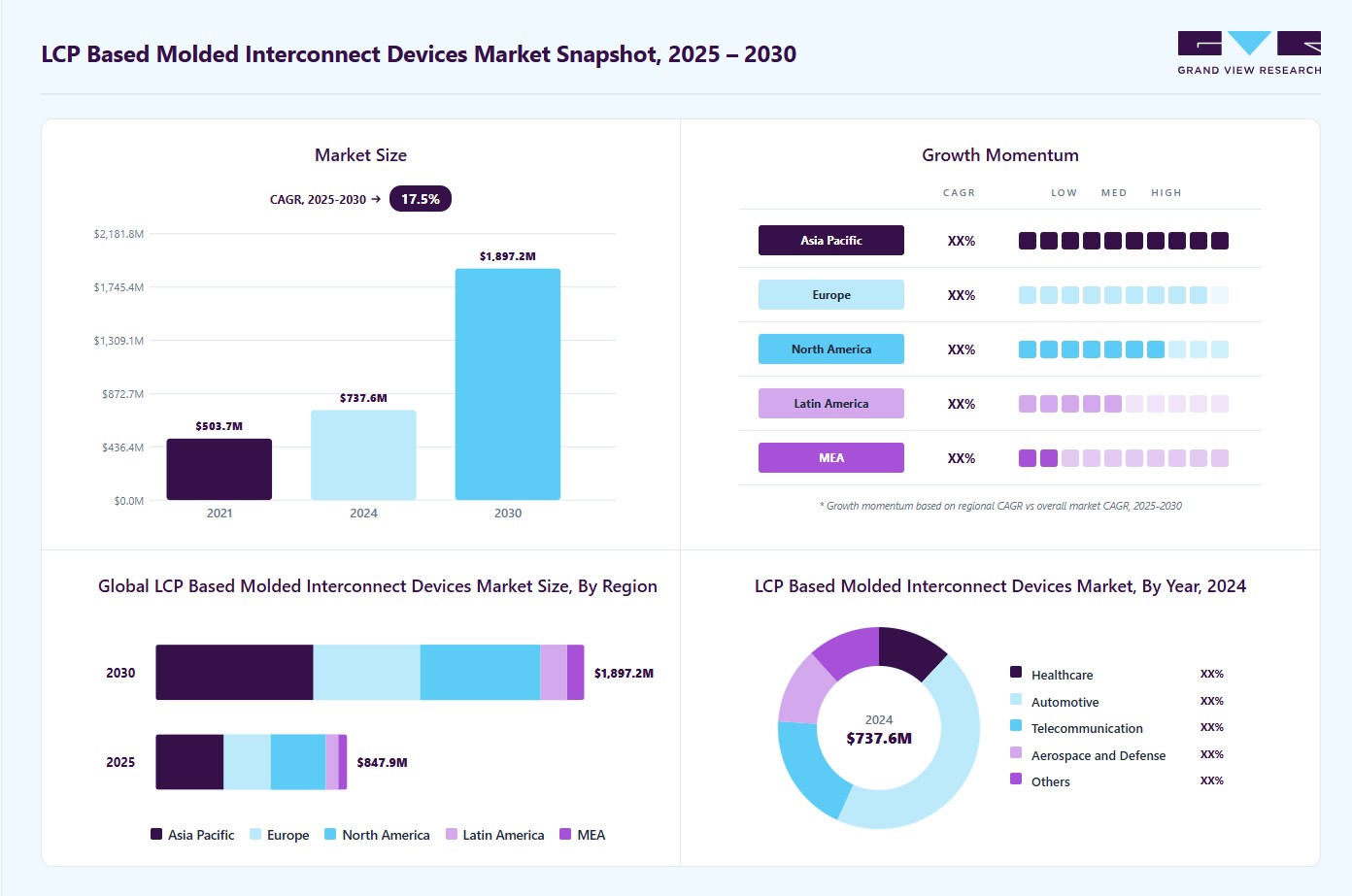Click the Europe XX% CAGR value
Screen dimensions: 1352x896
(962, 295)
